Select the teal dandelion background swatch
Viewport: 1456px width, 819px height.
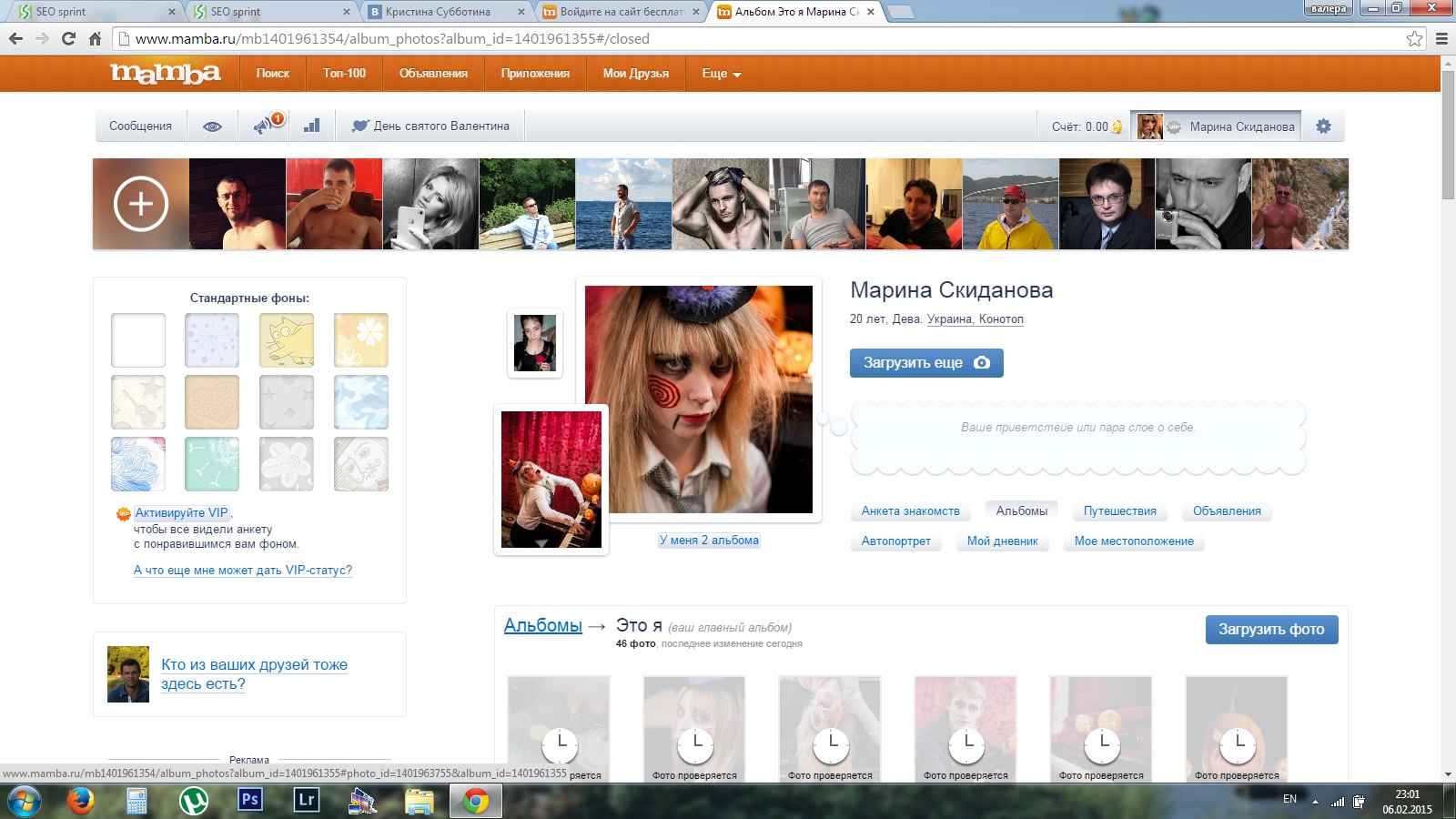pyautogui.click(x=212, y=464)
